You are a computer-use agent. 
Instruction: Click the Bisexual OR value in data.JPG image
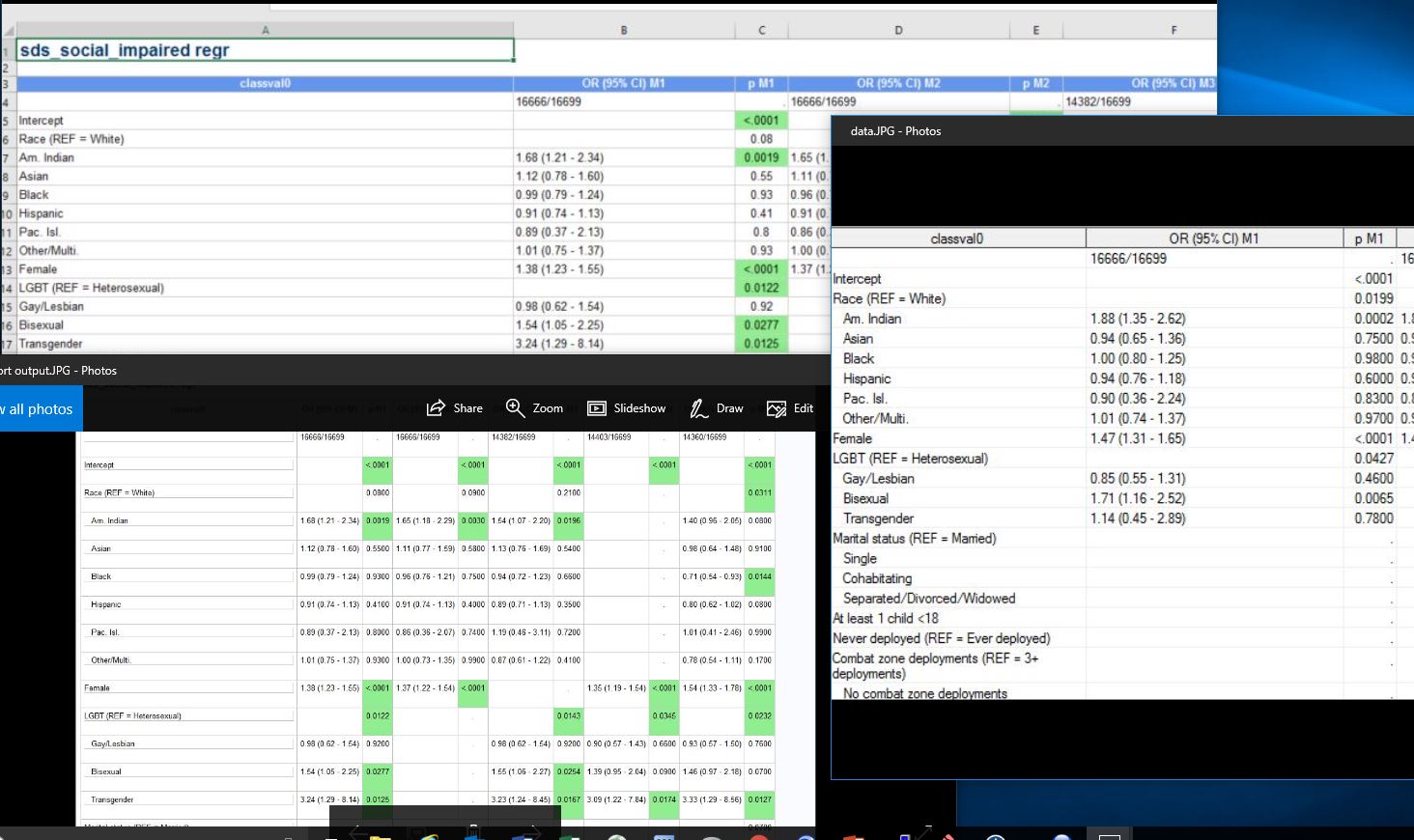[x=1138, y=498]
